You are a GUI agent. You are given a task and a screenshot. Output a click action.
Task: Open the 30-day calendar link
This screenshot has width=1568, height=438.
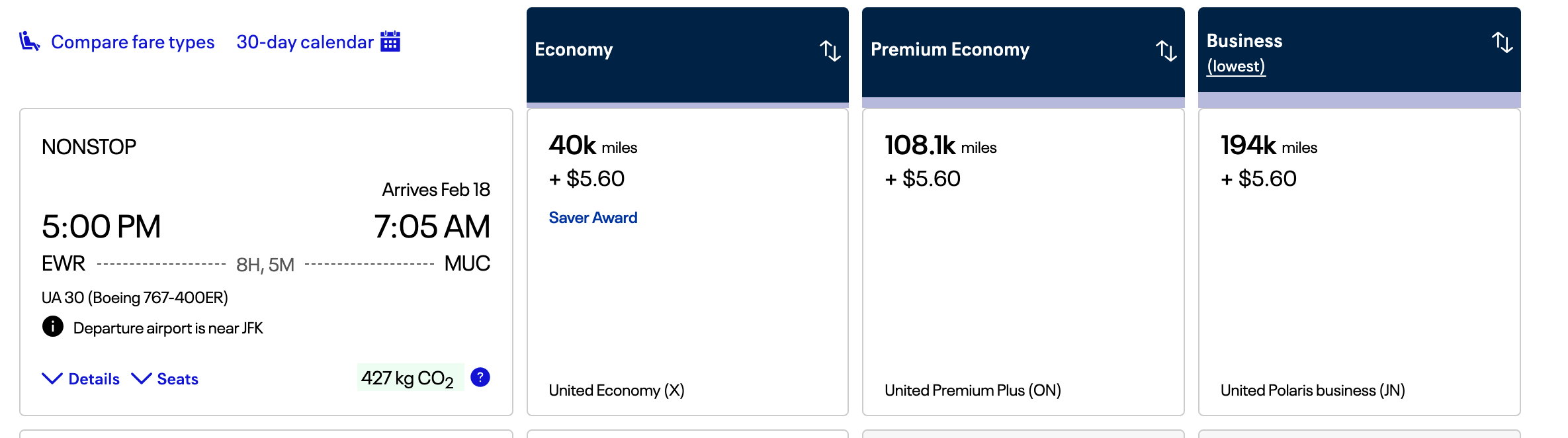point(305,42)
